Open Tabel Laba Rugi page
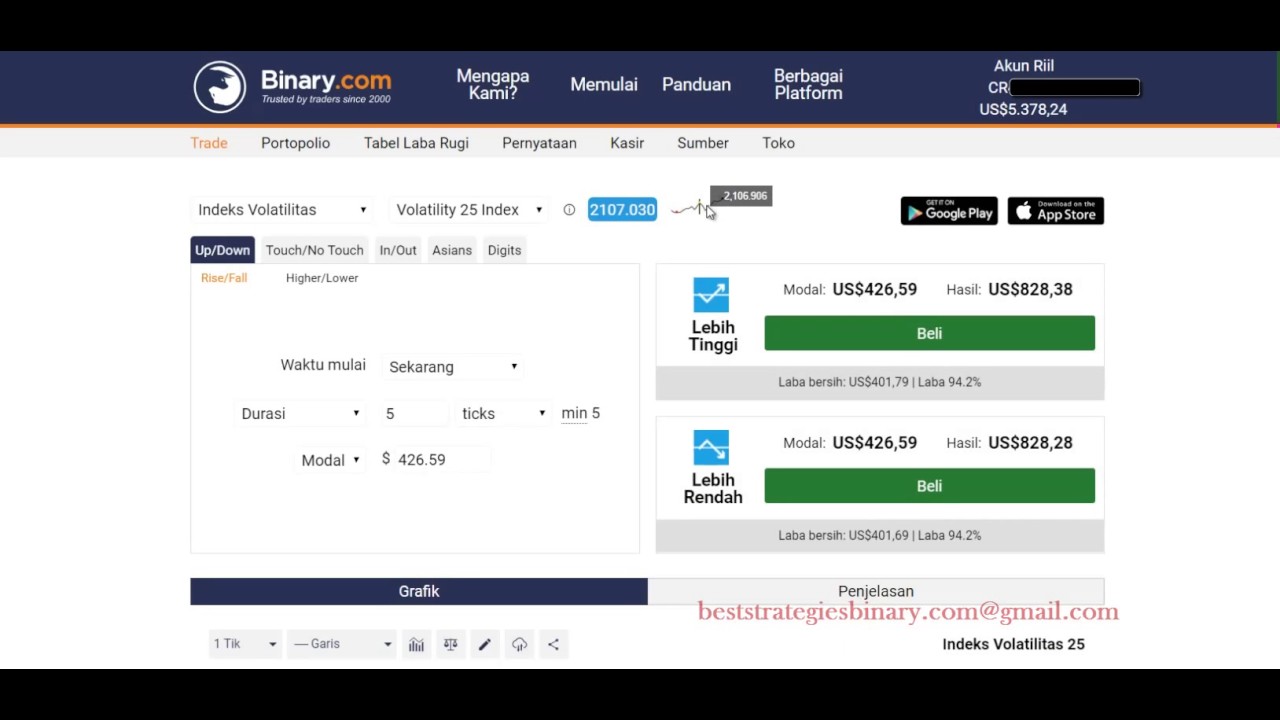Viewport: 1280px width, 720px height. (x=416, y=143)
